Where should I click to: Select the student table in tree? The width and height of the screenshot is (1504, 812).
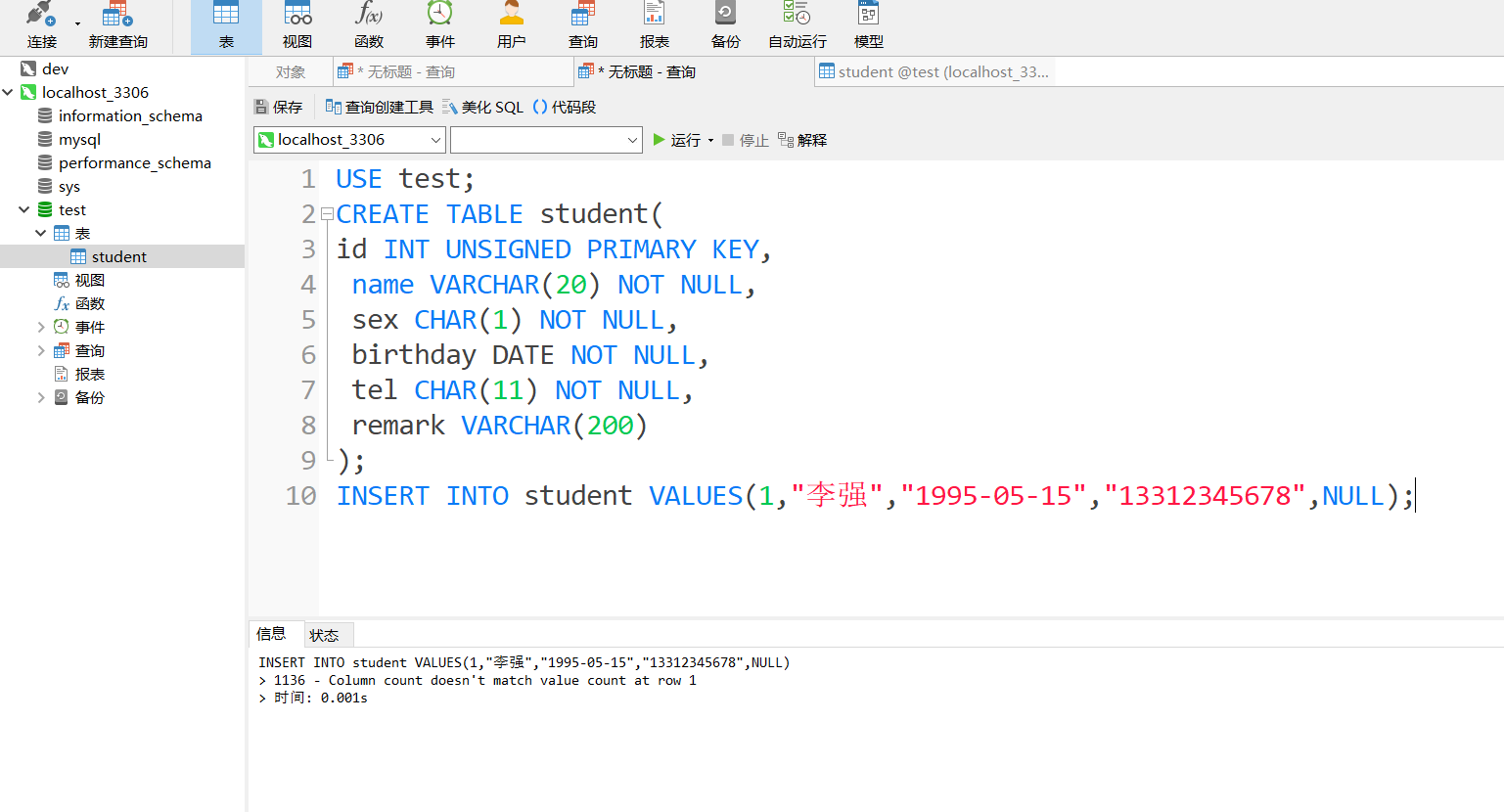(x=119, y=256)
